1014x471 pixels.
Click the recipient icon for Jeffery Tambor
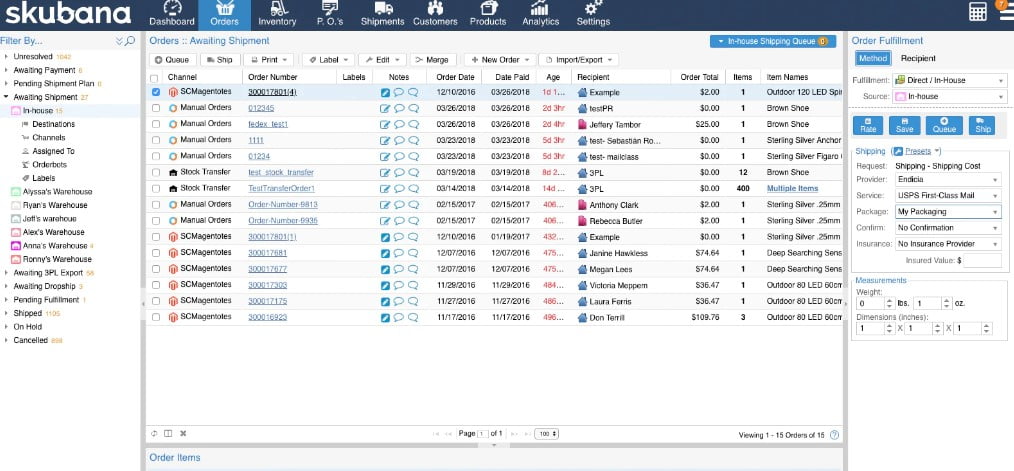582,124
